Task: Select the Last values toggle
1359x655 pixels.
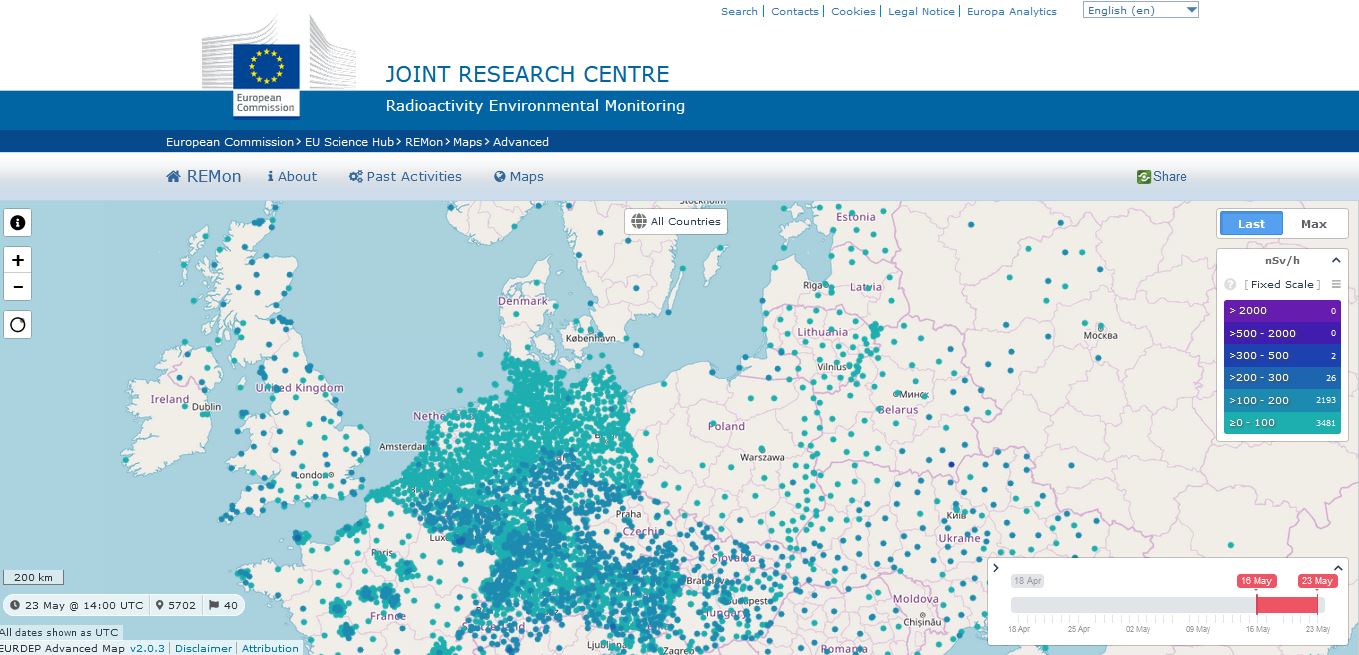Action: point(1251,224)
